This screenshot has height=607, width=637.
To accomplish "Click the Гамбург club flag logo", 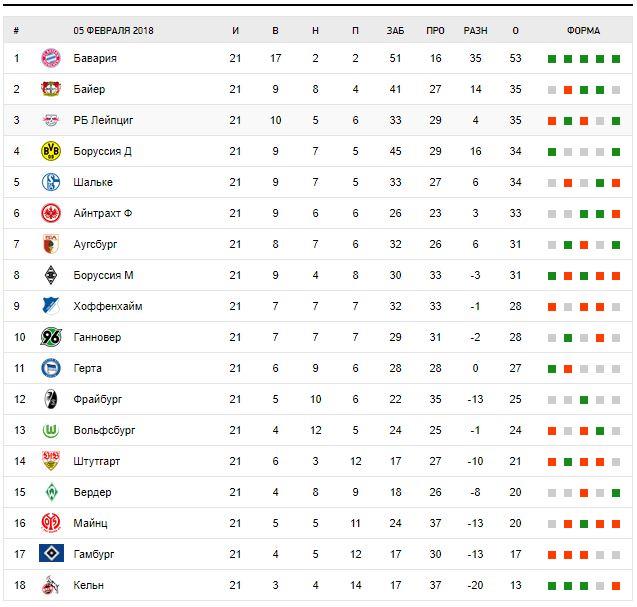I will 50,554.
